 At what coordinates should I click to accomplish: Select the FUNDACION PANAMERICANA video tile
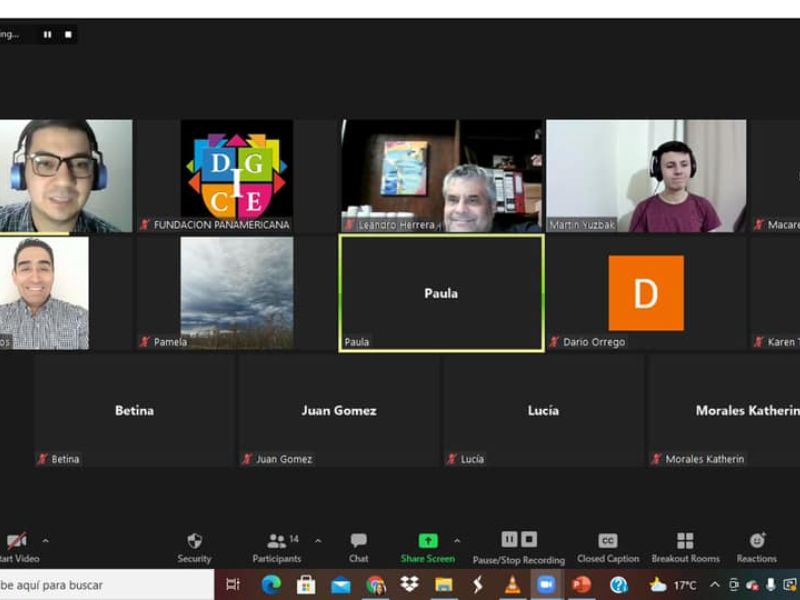[237, 176]
